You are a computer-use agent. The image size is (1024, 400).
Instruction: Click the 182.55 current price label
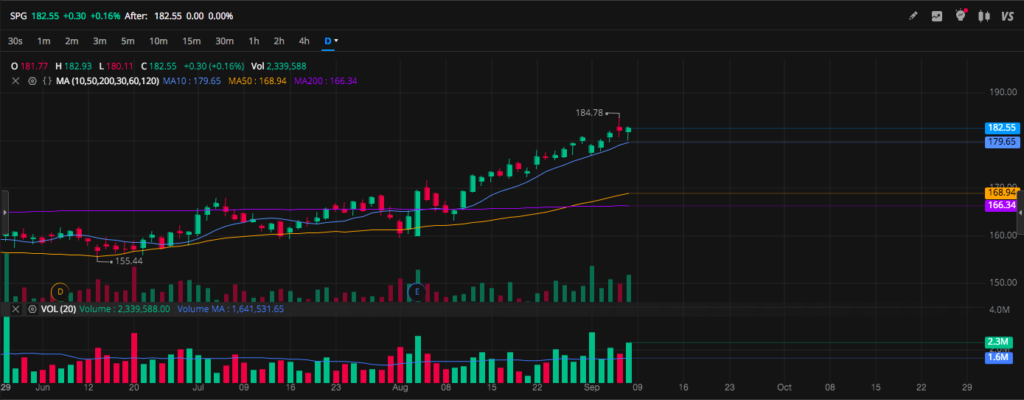pyautogui.click(x=1001, y=128)
